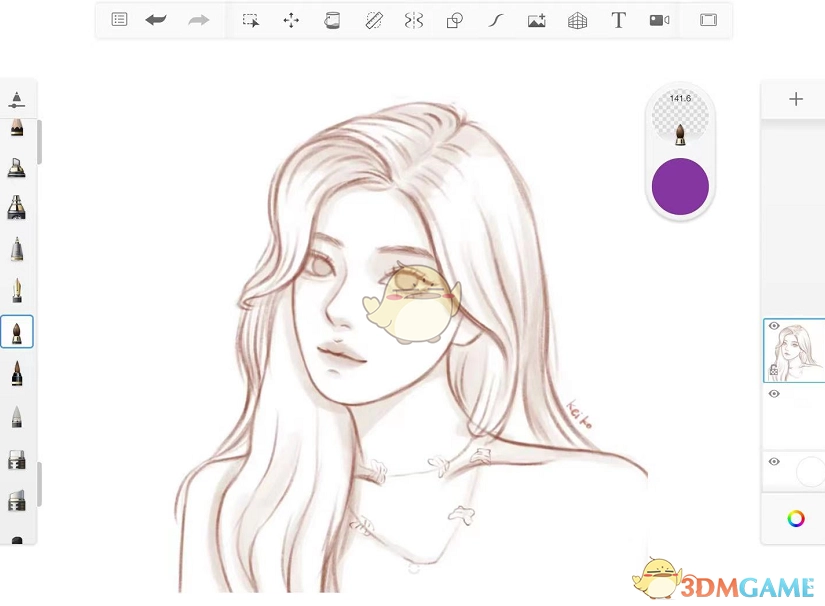Open the perspective grid guides

click(x=577, y=20)
